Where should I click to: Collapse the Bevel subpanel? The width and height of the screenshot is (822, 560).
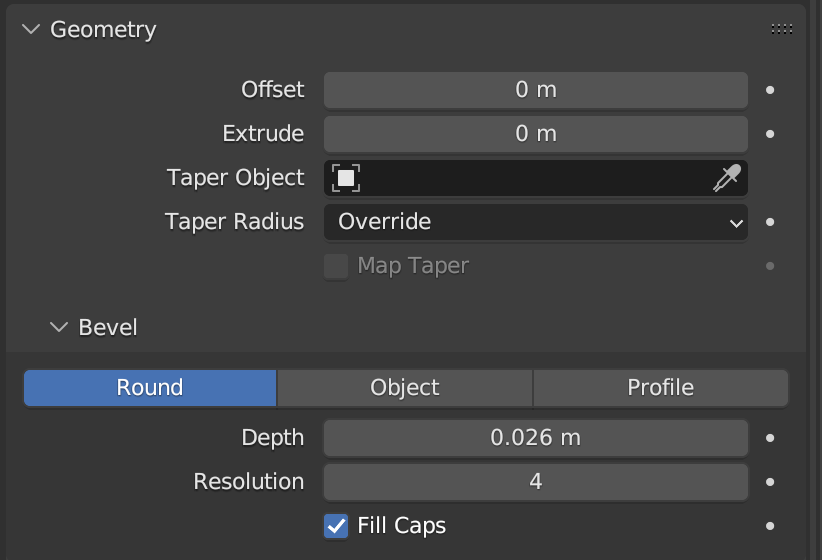(59, 327)
